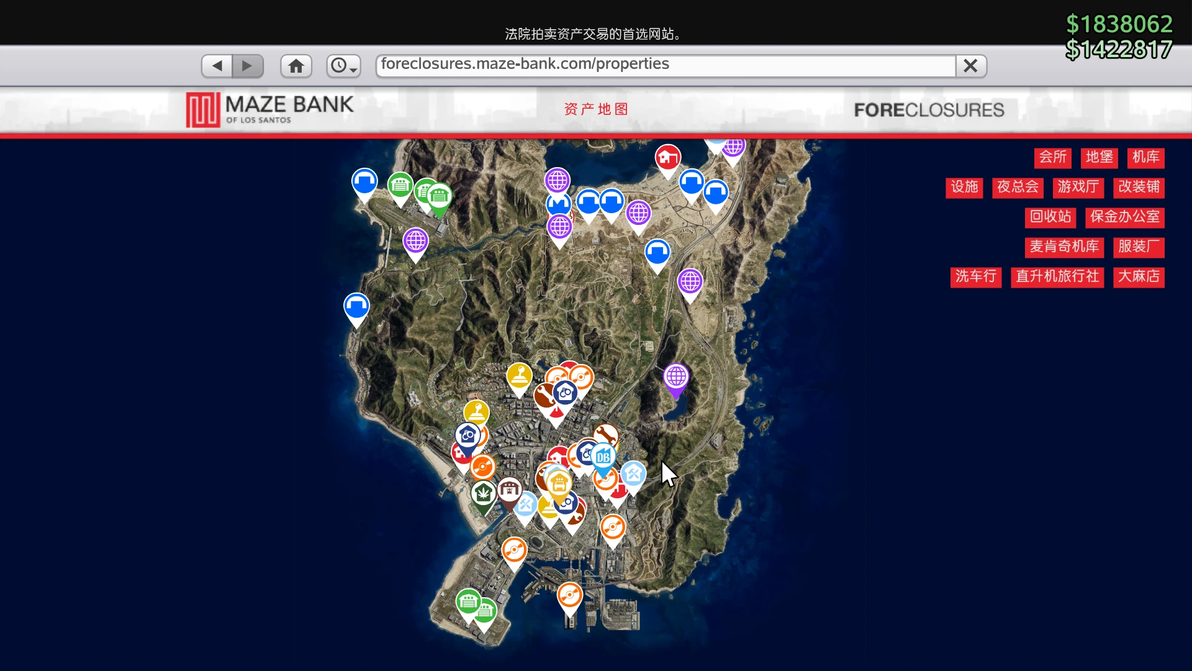Viewport: 1192px width, 671px height.
Task: Click the Foreclosures logo in the header
Action: [x=929, y=109]
